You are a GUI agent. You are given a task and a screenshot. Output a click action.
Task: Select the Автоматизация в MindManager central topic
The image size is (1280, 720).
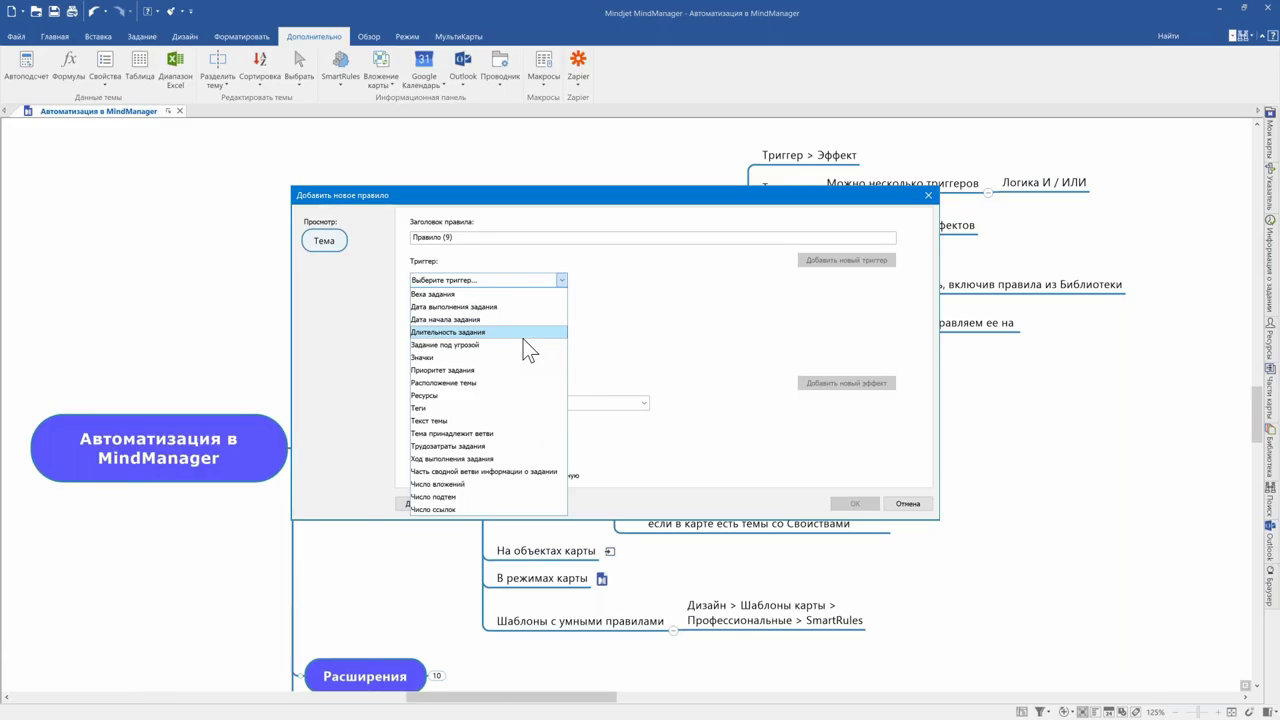tap(159, 449)
